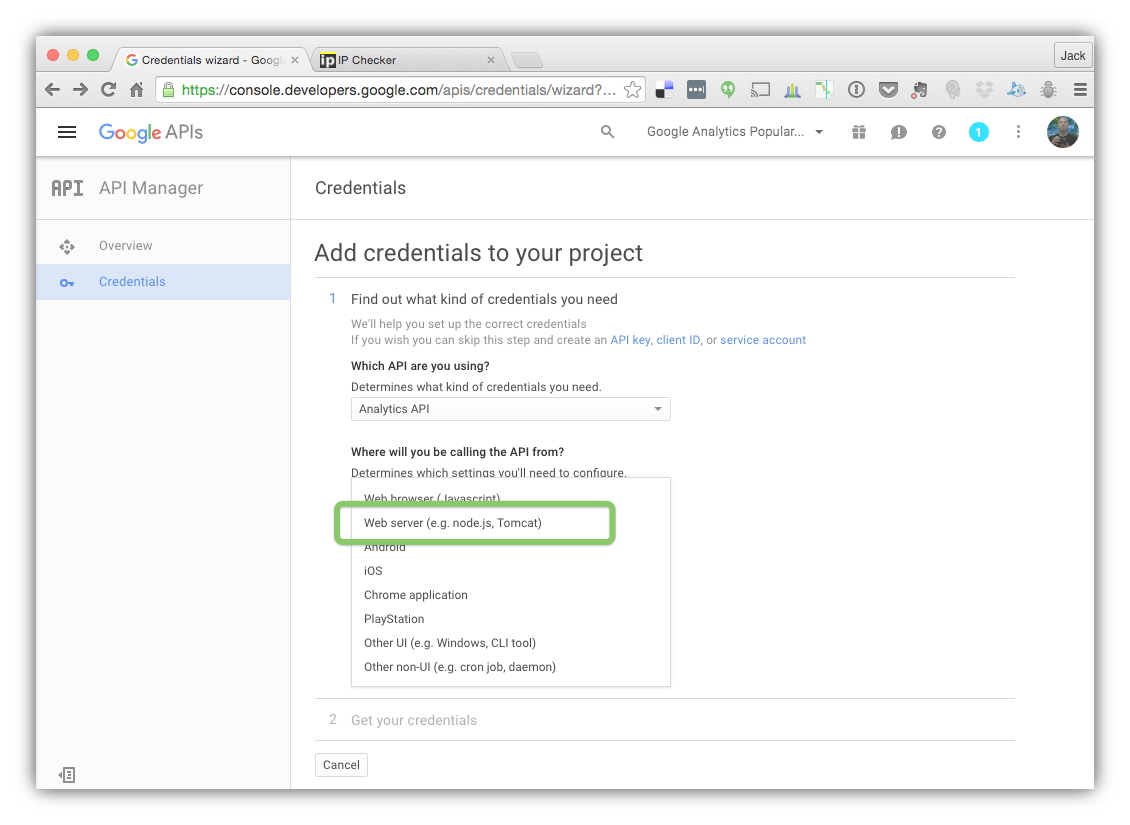Click the user profile avatar
This screenshot has width=1130, height=825.
point(1062,132)
